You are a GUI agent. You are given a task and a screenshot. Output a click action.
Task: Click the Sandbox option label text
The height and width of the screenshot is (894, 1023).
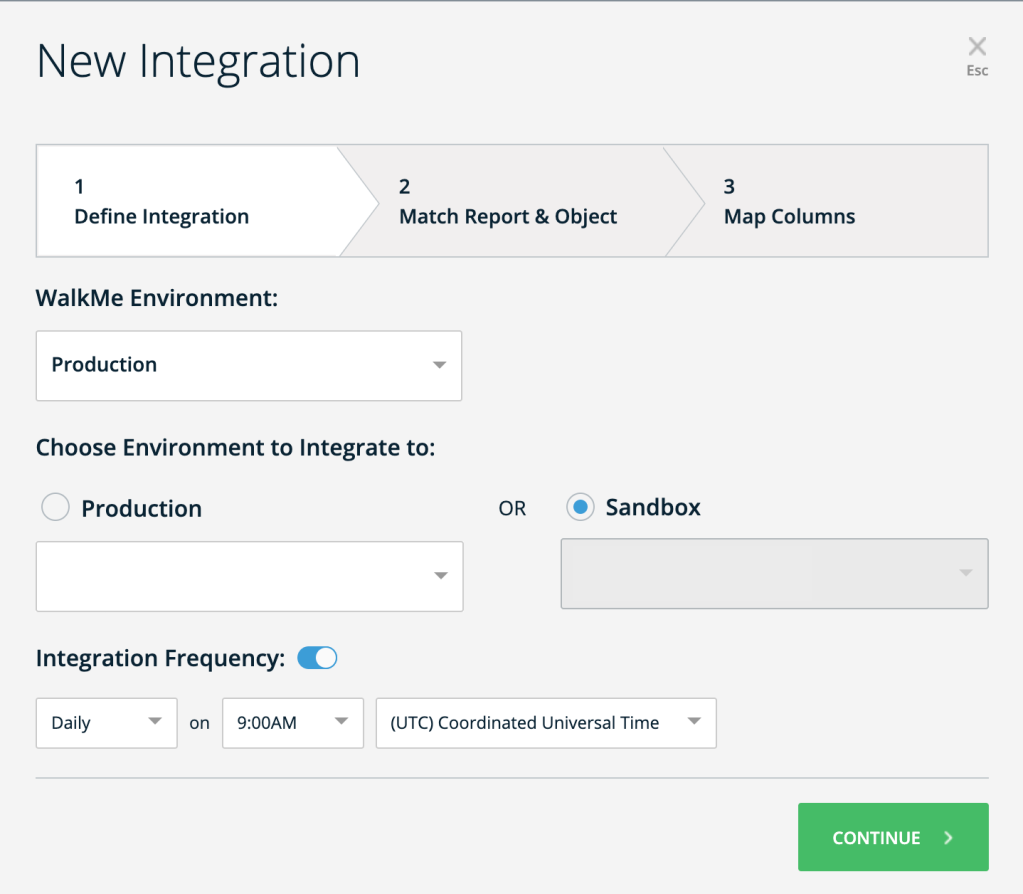[x=653, y=508]
